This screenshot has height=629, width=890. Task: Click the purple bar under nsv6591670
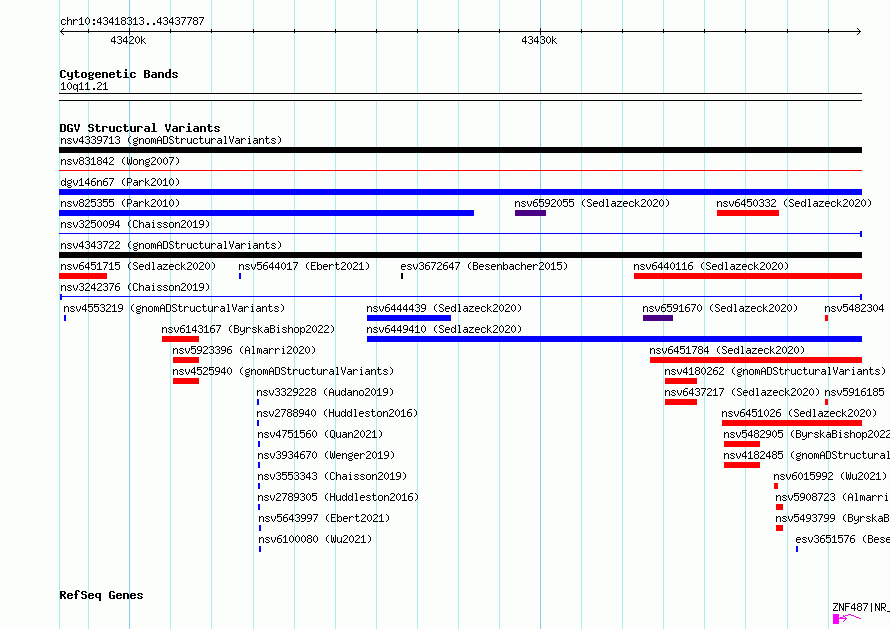click(658, 318)
